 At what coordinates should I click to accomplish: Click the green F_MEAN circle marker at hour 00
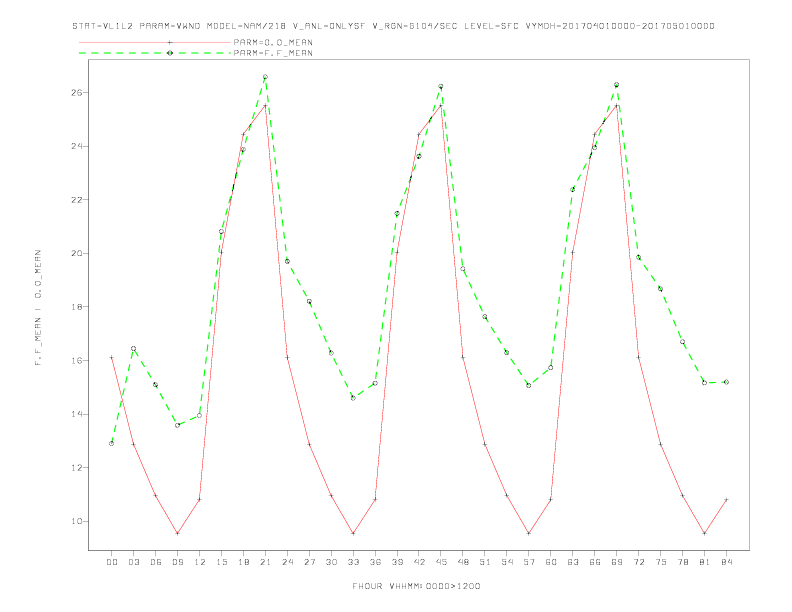[x=112, y=443]
